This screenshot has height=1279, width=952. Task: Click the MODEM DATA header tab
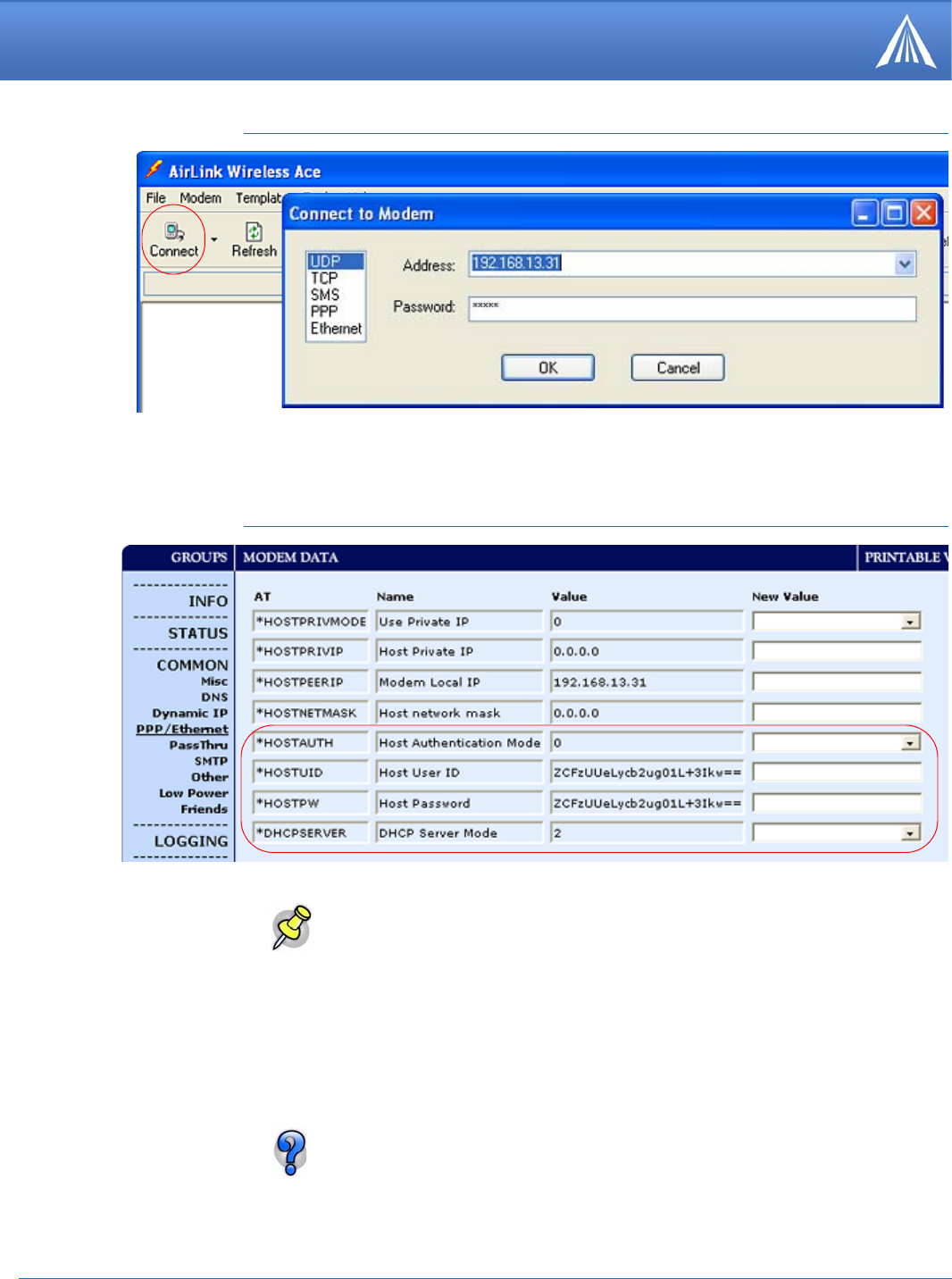pos(291,557)
